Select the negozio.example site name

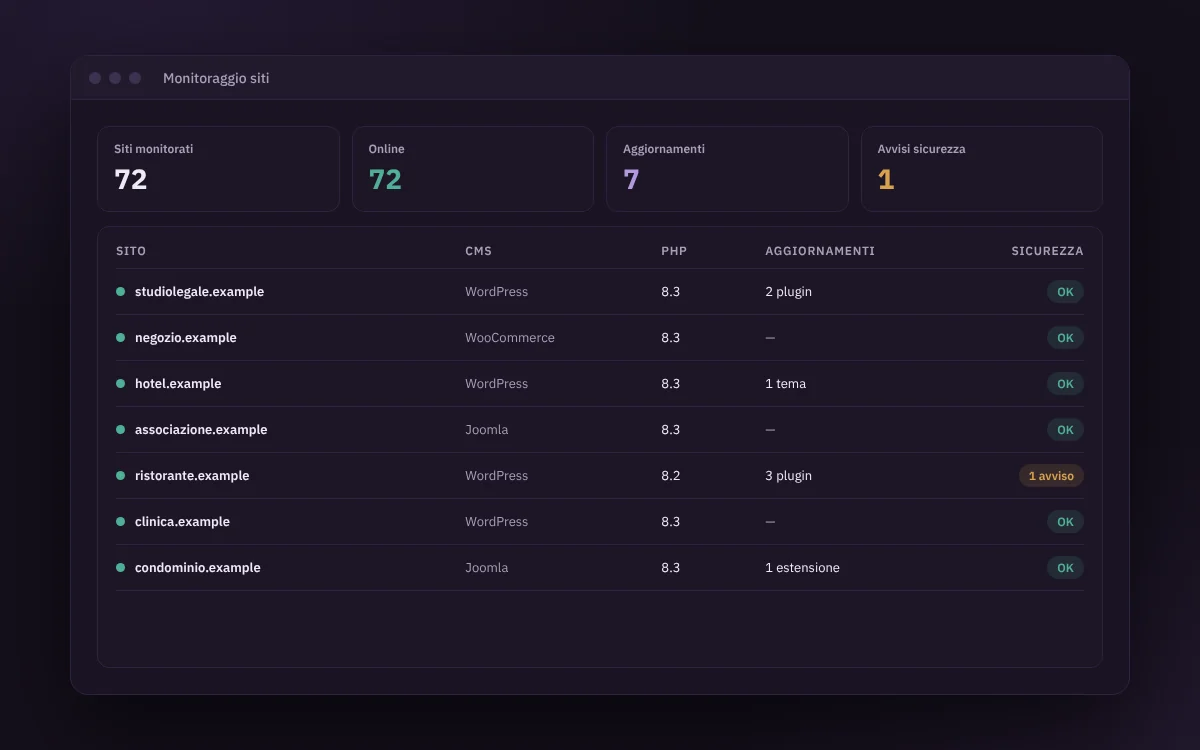[x=186, y=338]
